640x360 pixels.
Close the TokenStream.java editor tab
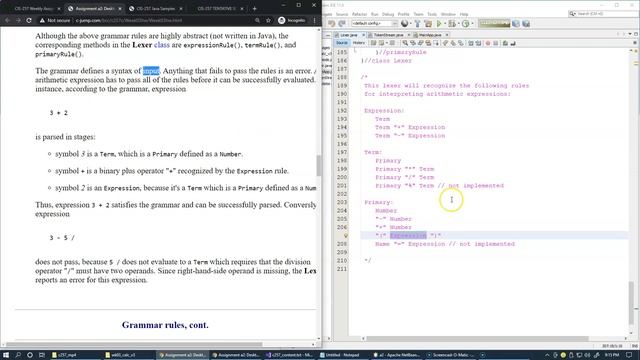tap(409, 35)
